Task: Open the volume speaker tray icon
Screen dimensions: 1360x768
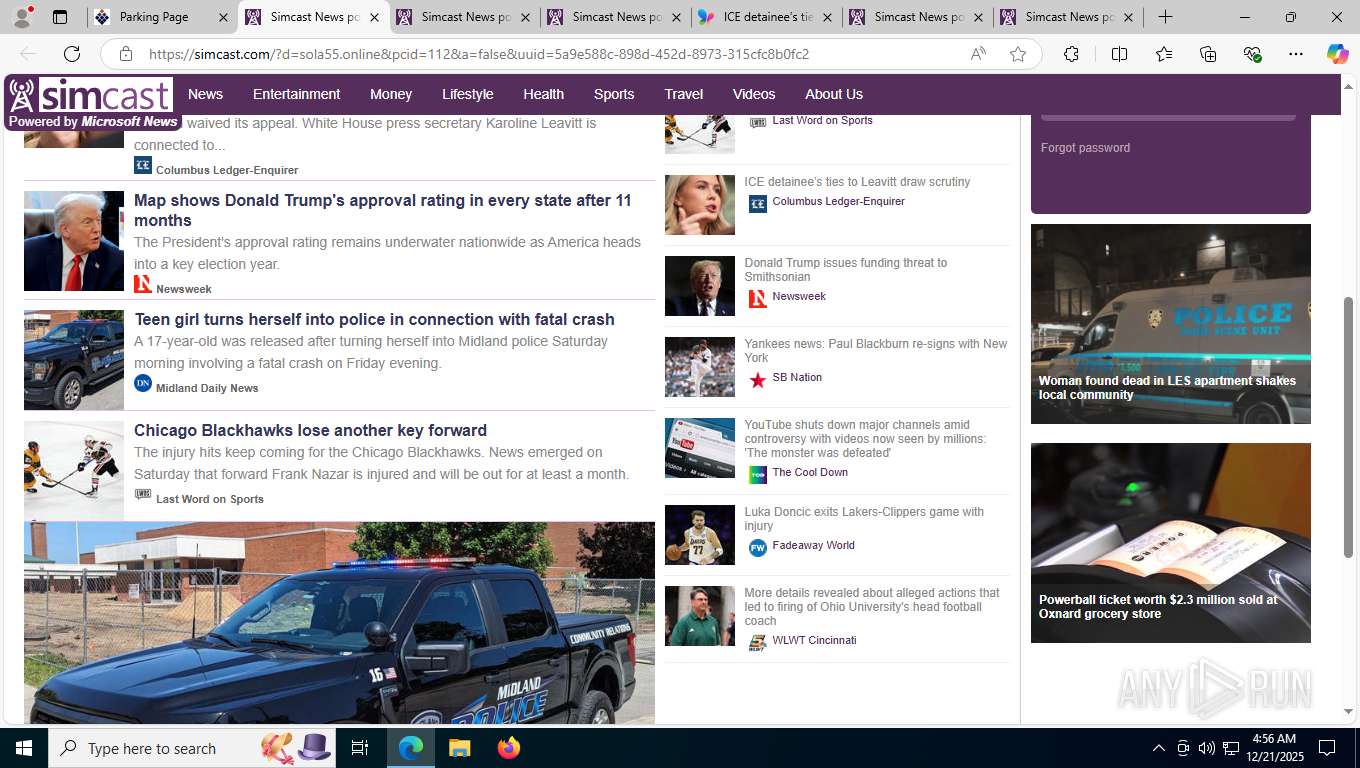Action: 1206,748
